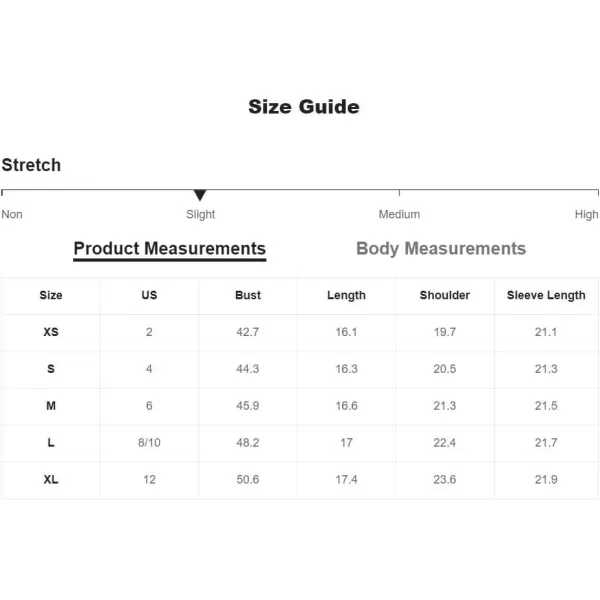
Task: Click the Length column header
Action: point(346,295)
